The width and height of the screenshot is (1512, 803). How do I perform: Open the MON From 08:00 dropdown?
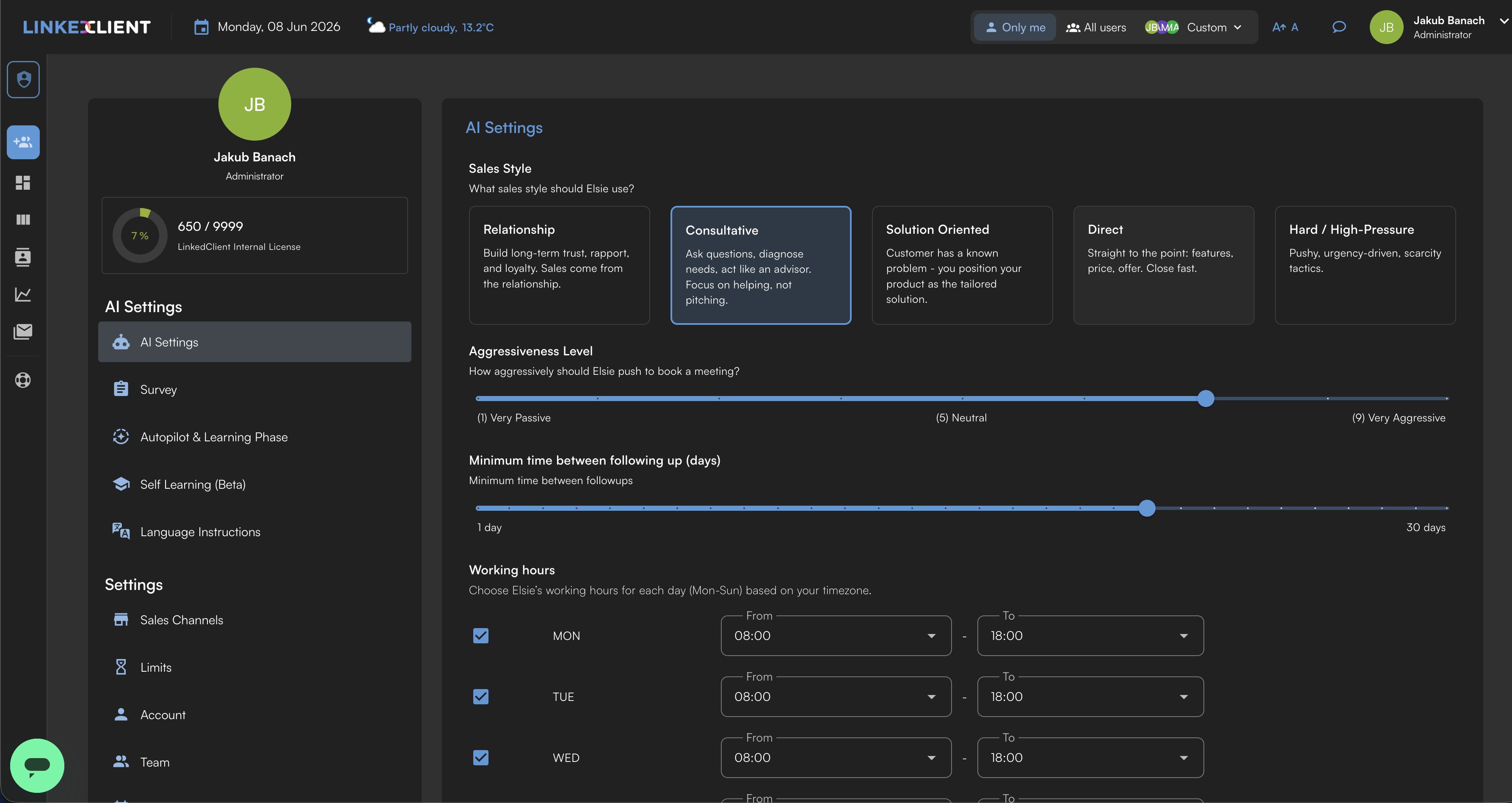coord(836,636)
